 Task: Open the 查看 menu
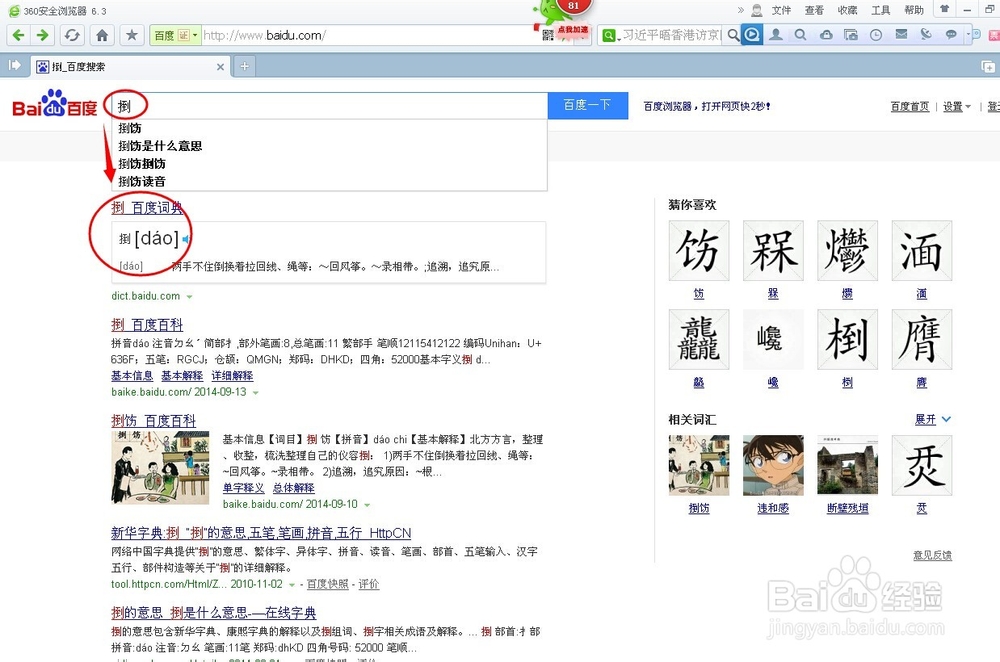point(814,10)
